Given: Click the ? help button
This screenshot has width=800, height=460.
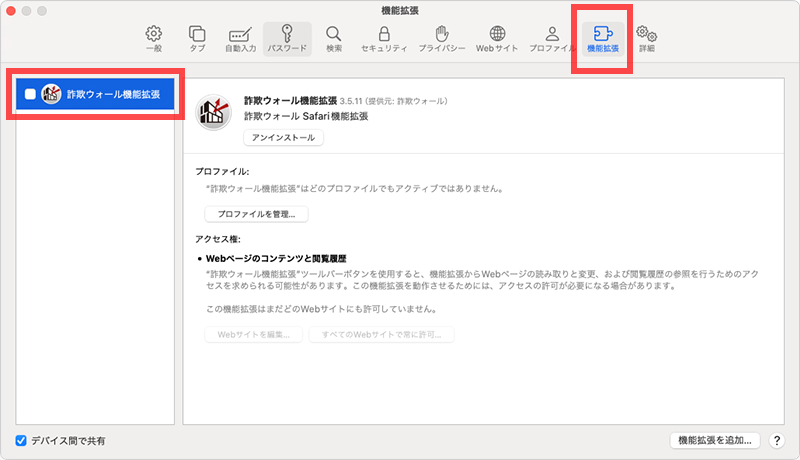Looking at the screenshot, I should (777, 440).
